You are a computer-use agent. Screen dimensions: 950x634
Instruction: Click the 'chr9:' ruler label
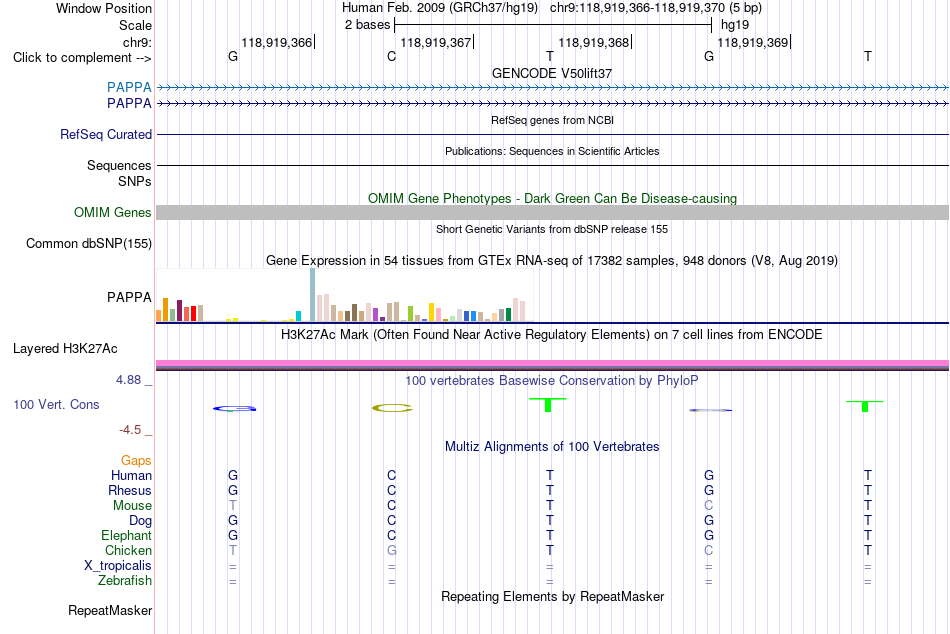tap(137, 42)
